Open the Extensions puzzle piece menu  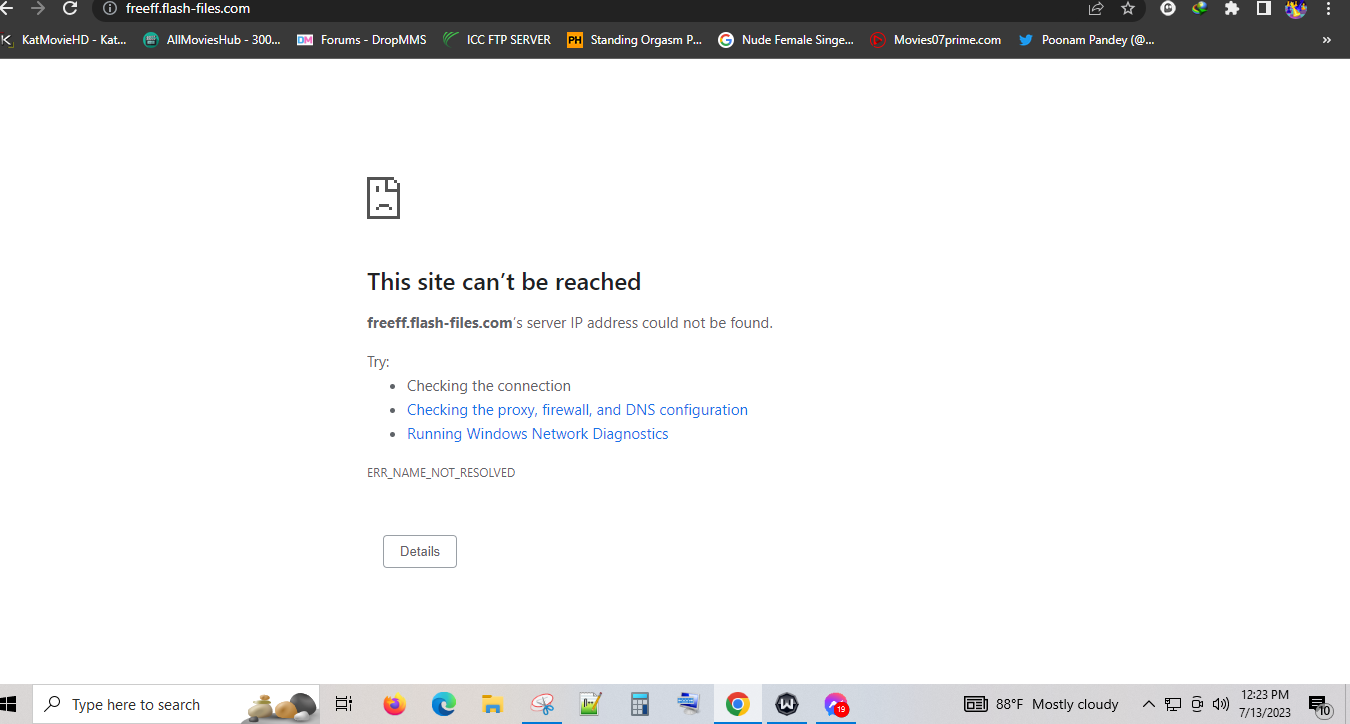[x=1232, y=8]
